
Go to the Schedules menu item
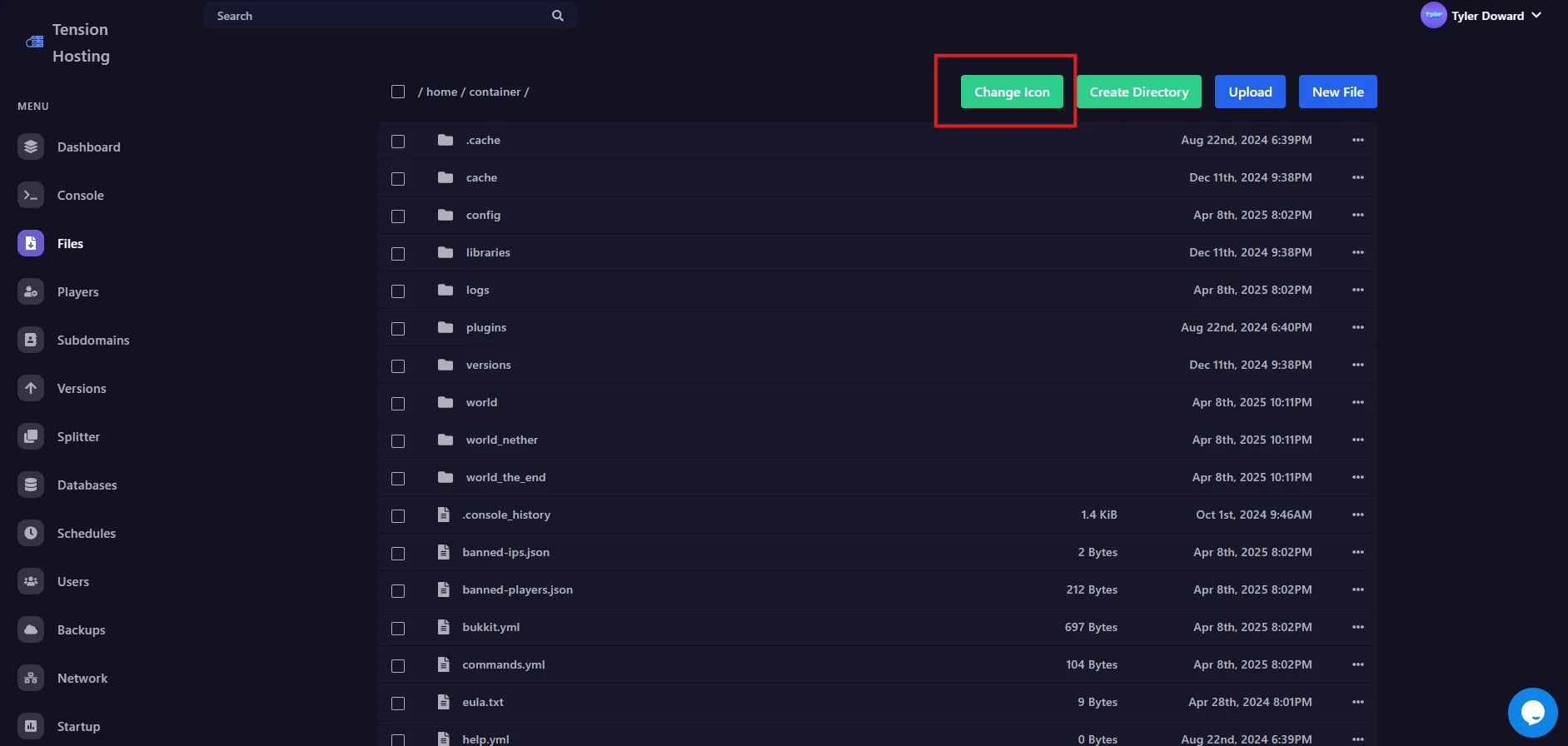pos(87,533)
